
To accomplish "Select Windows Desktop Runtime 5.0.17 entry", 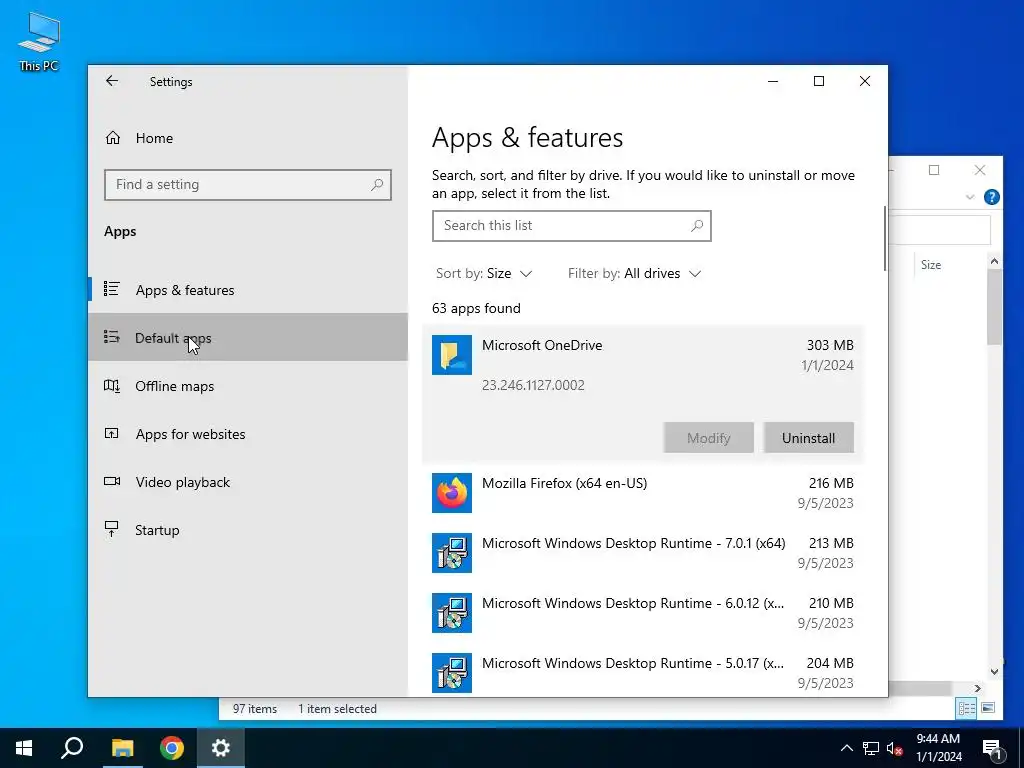I will (643, 673).
